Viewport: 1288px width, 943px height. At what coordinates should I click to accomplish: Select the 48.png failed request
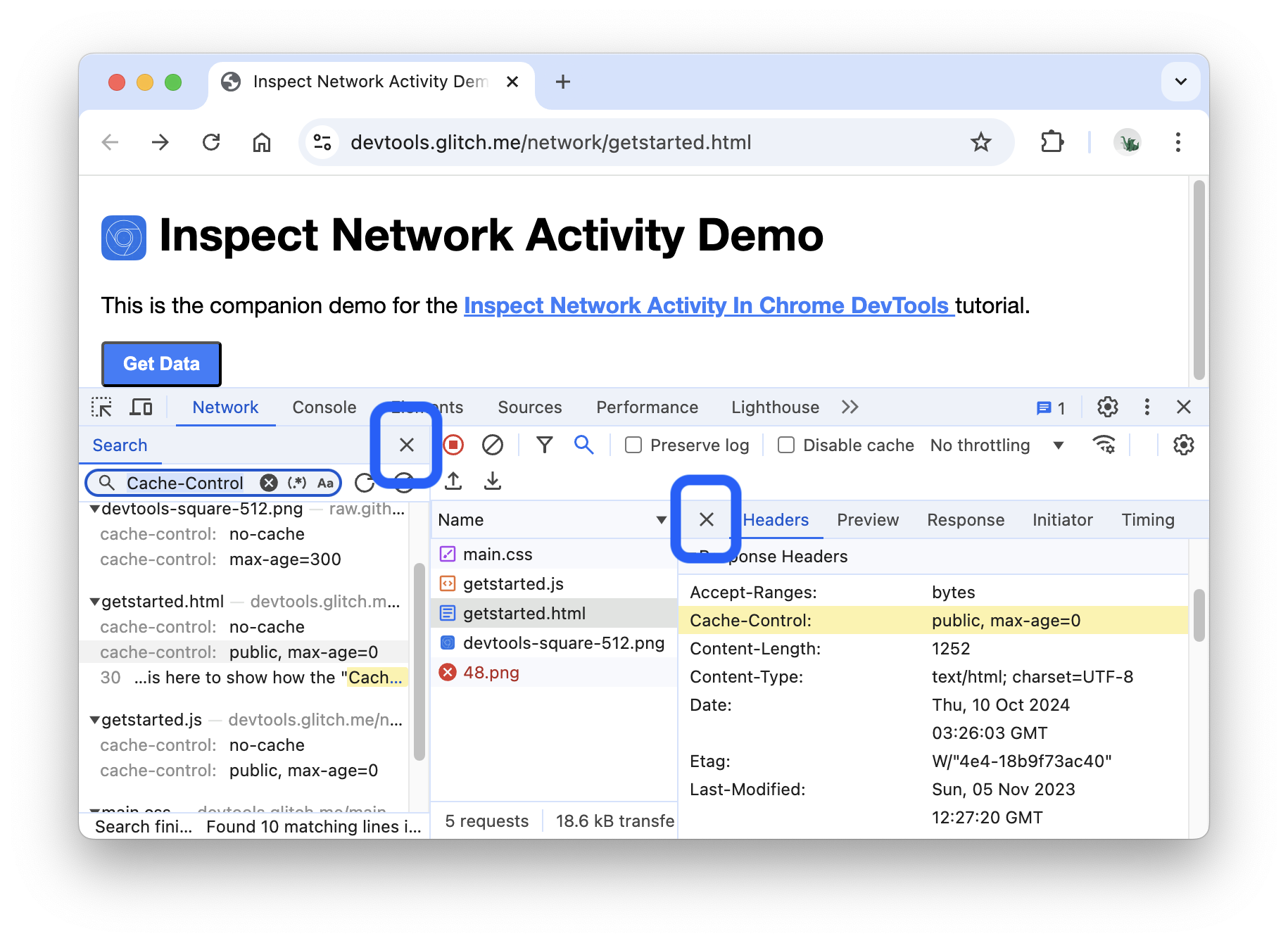pos(491,673)
